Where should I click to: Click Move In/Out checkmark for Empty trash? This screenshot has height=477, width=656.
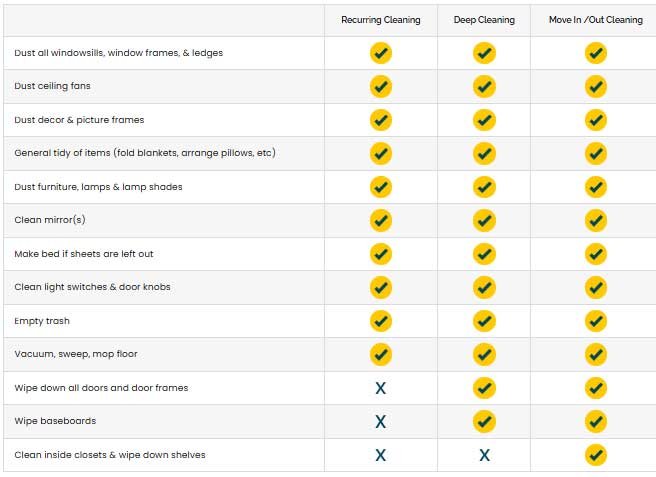(x=596, y=321)
